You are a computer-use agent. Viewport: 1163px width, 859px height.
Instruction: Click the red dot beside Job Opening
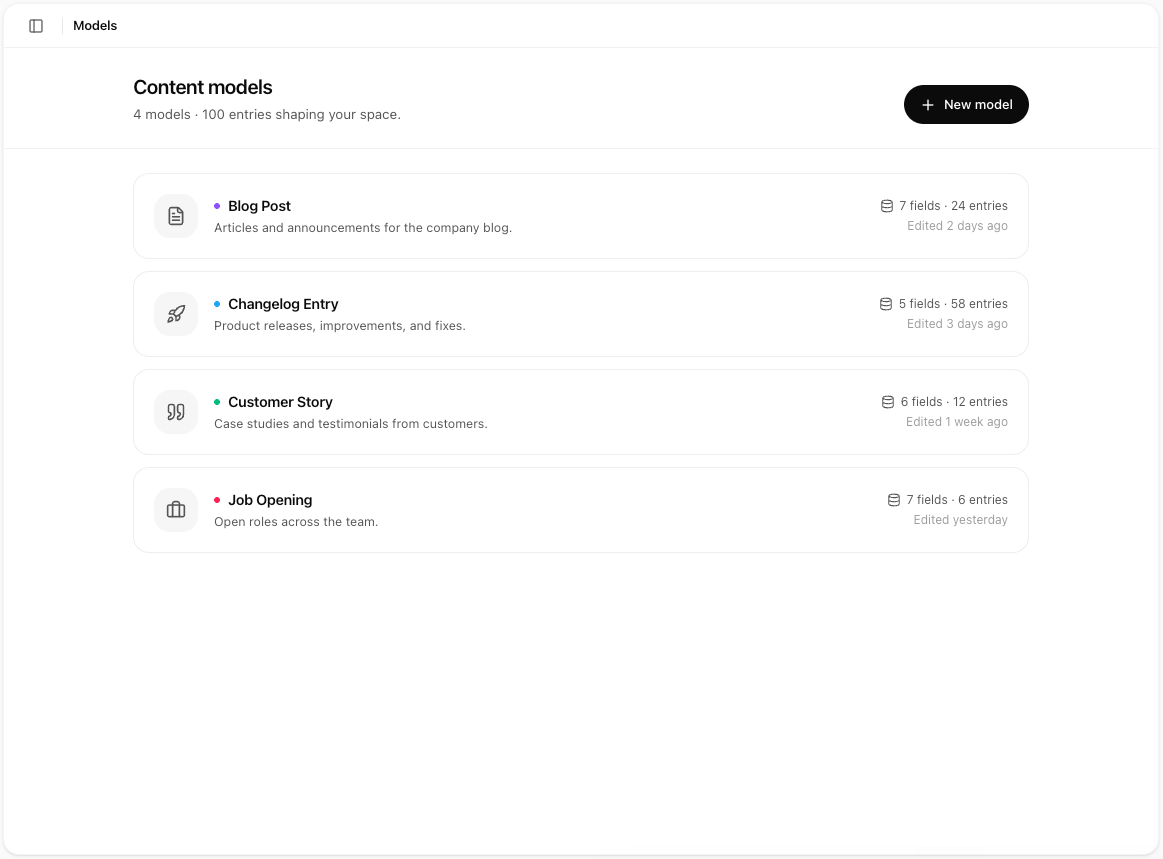pos(217,500)
